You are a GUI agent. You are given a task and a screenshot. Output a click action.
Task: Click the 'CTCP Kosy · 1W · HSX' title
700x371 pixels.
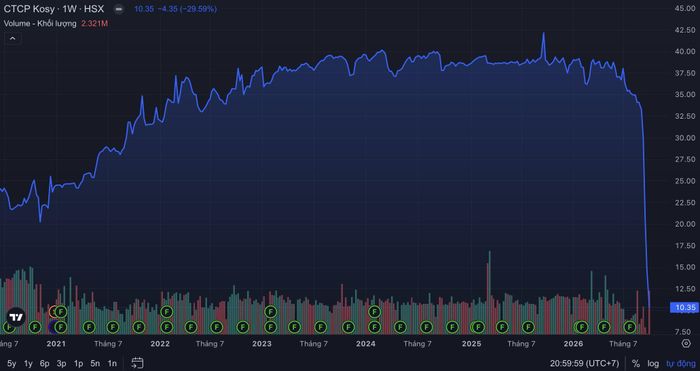(54, 9)
